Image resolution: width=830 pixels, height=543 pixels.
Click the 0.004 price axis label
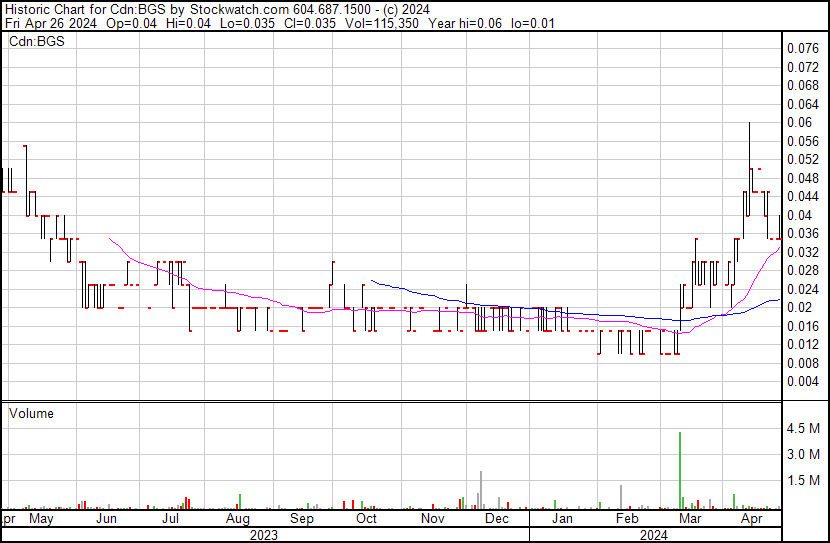(803, 382)
